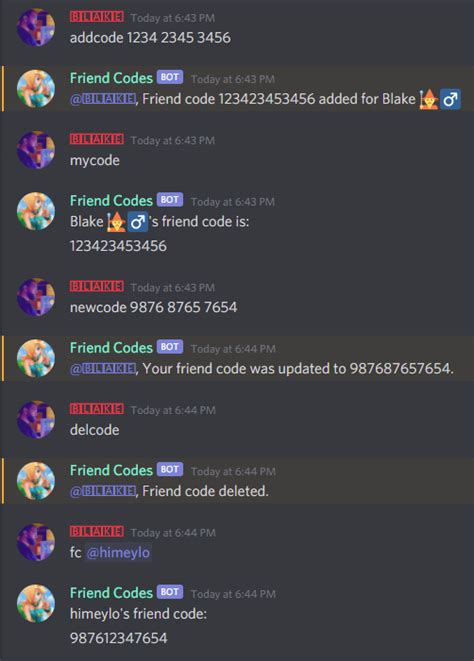Click male sign emoji before 's friend code is

coord(138,222)
